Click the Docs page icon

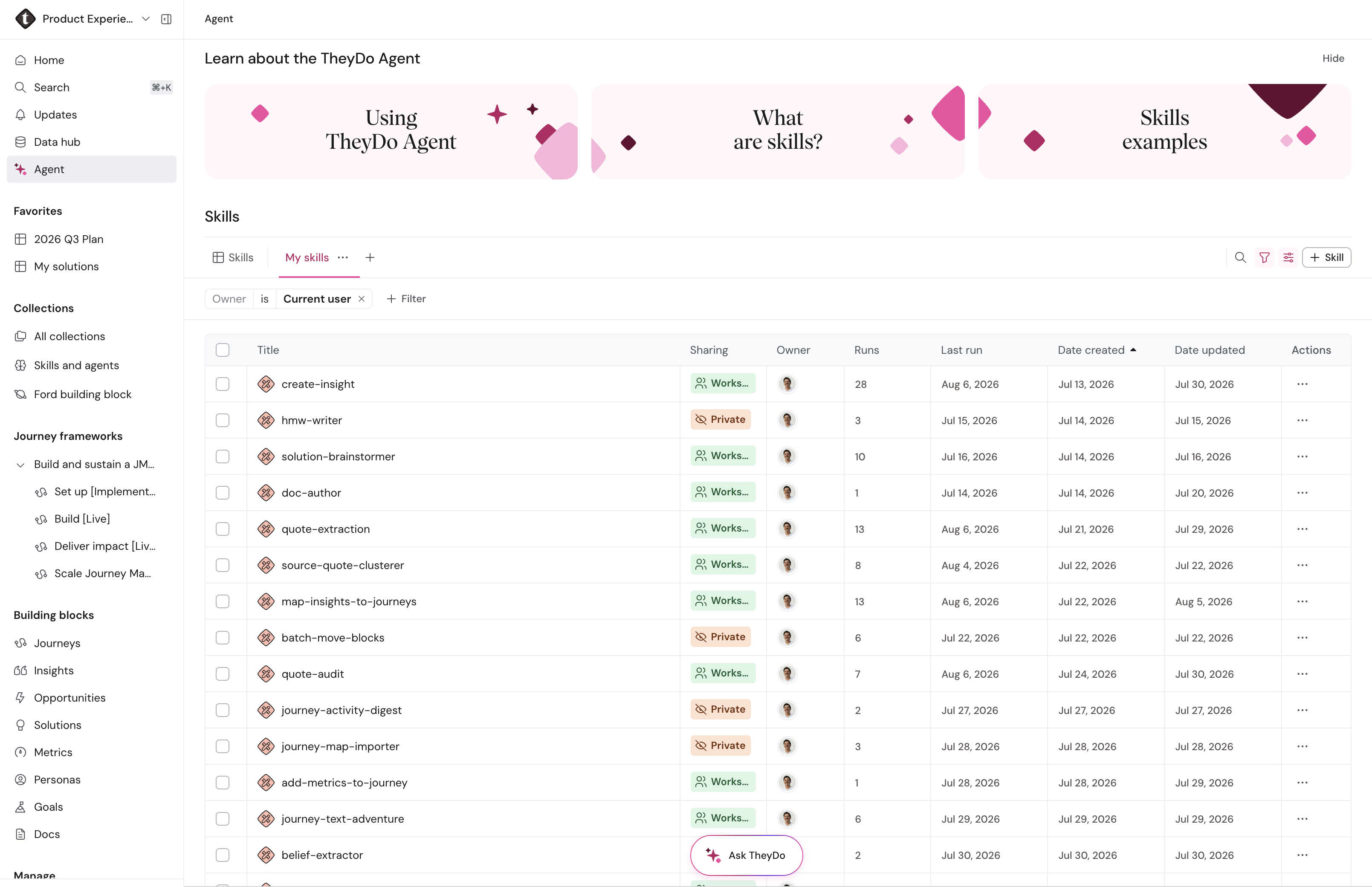pyautogui.click(x=21, y=834)
